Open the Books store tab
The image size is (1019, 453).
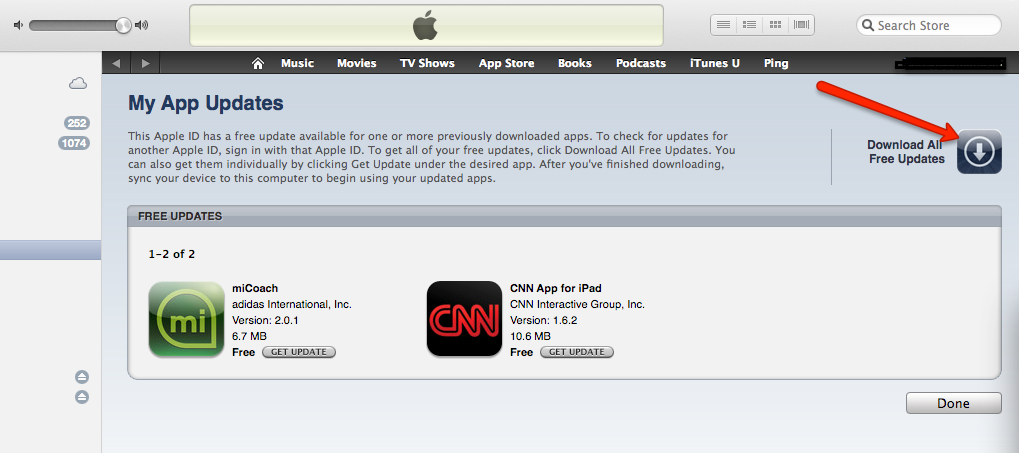[x=574, y=63]
